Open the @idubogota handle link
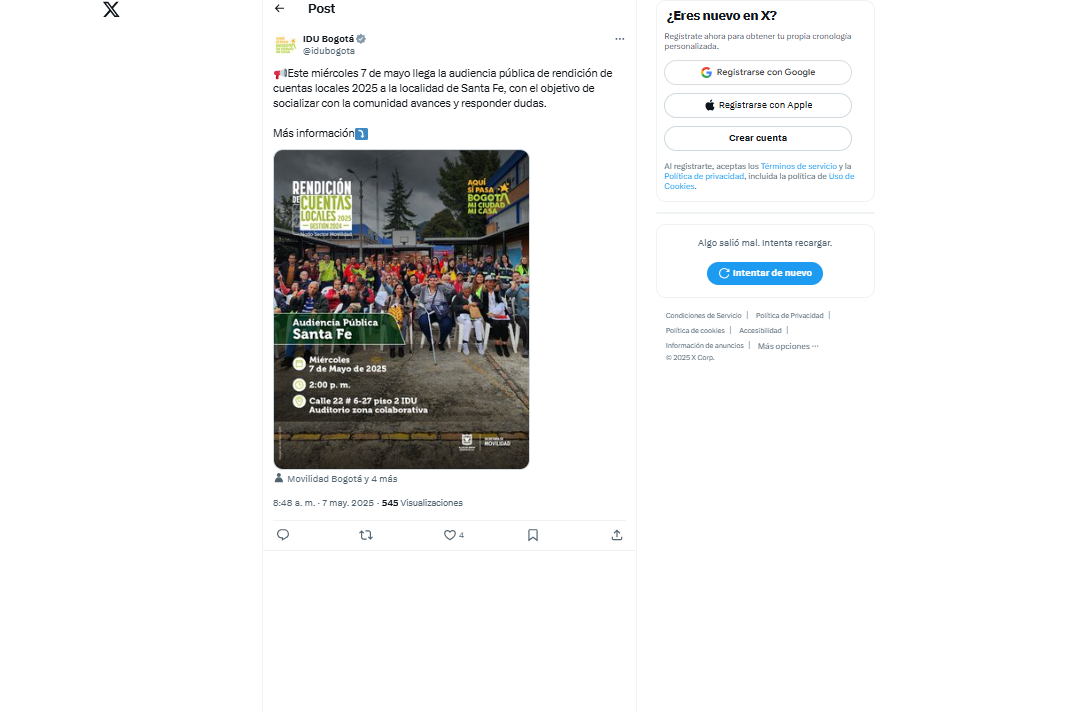 pos(329,51)
